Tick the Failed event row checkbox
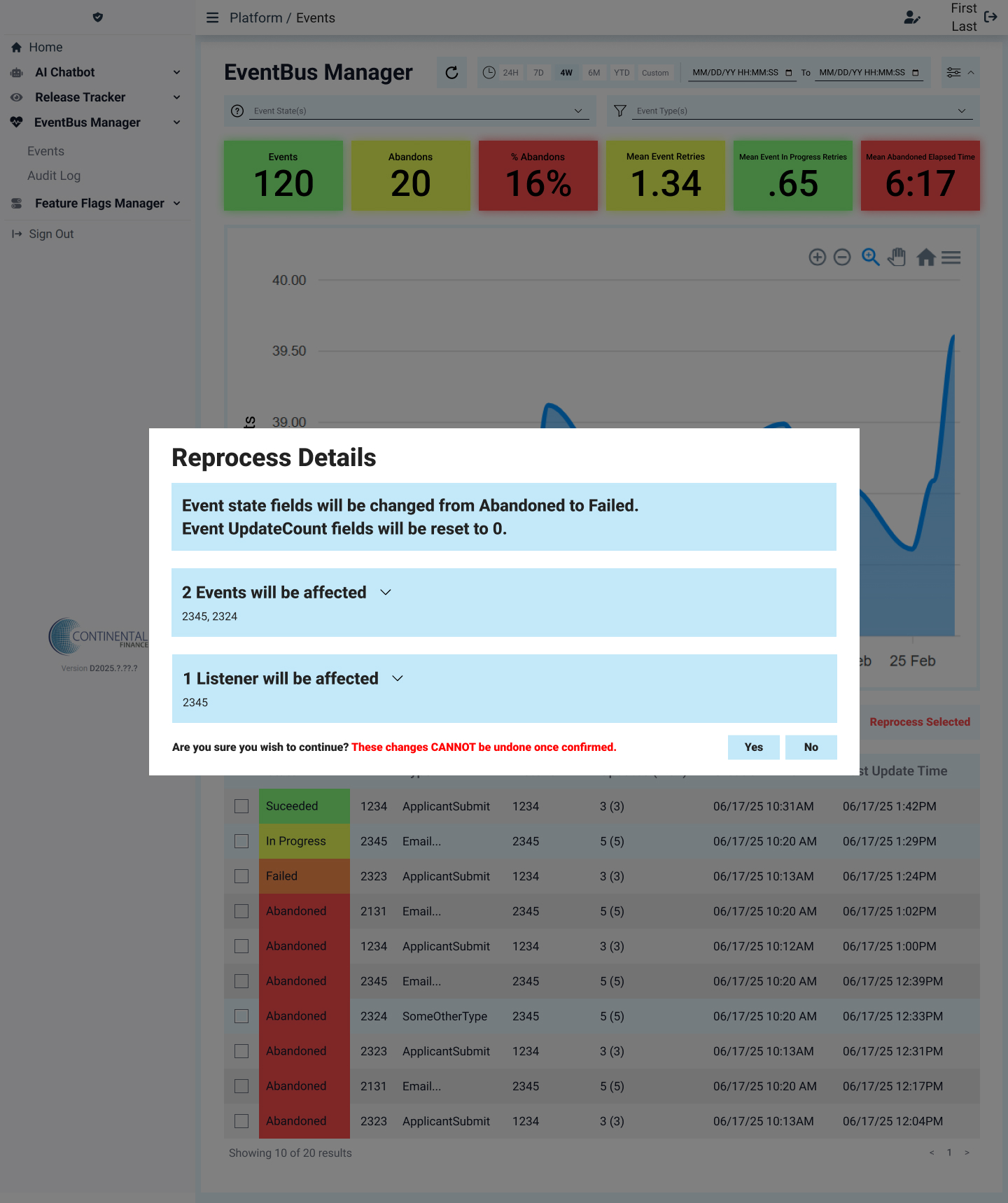 pos(241,876)
